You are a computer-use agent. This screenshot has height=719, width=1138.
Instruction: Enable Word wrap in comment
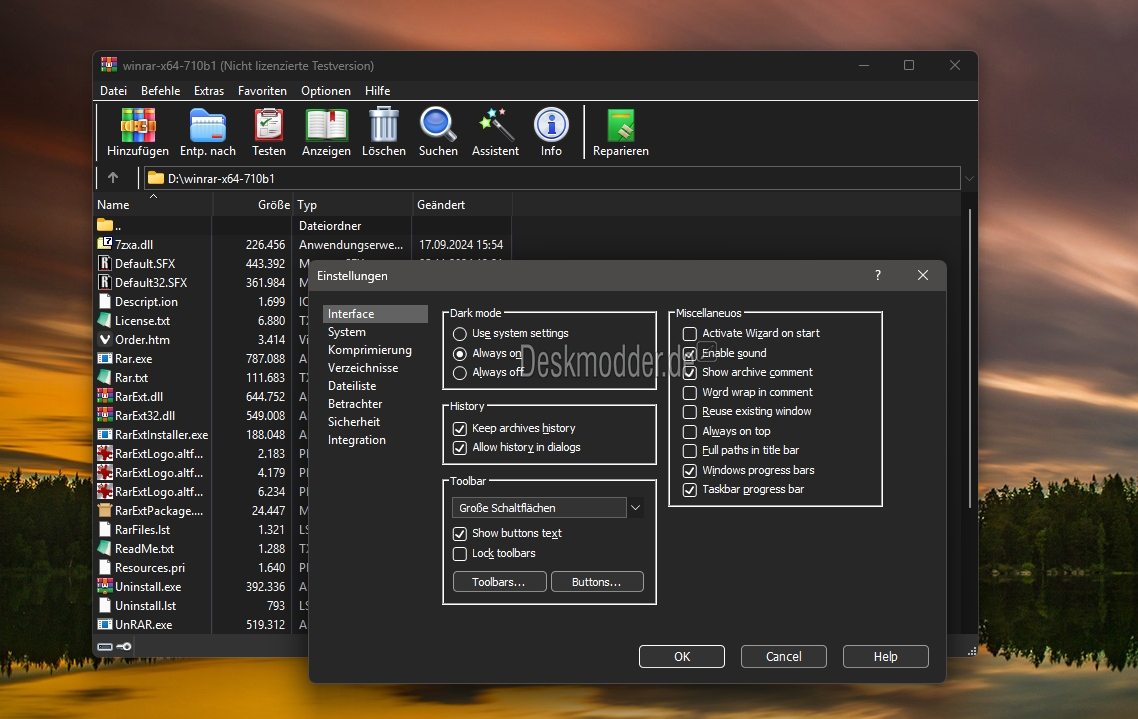coord(689,393)
